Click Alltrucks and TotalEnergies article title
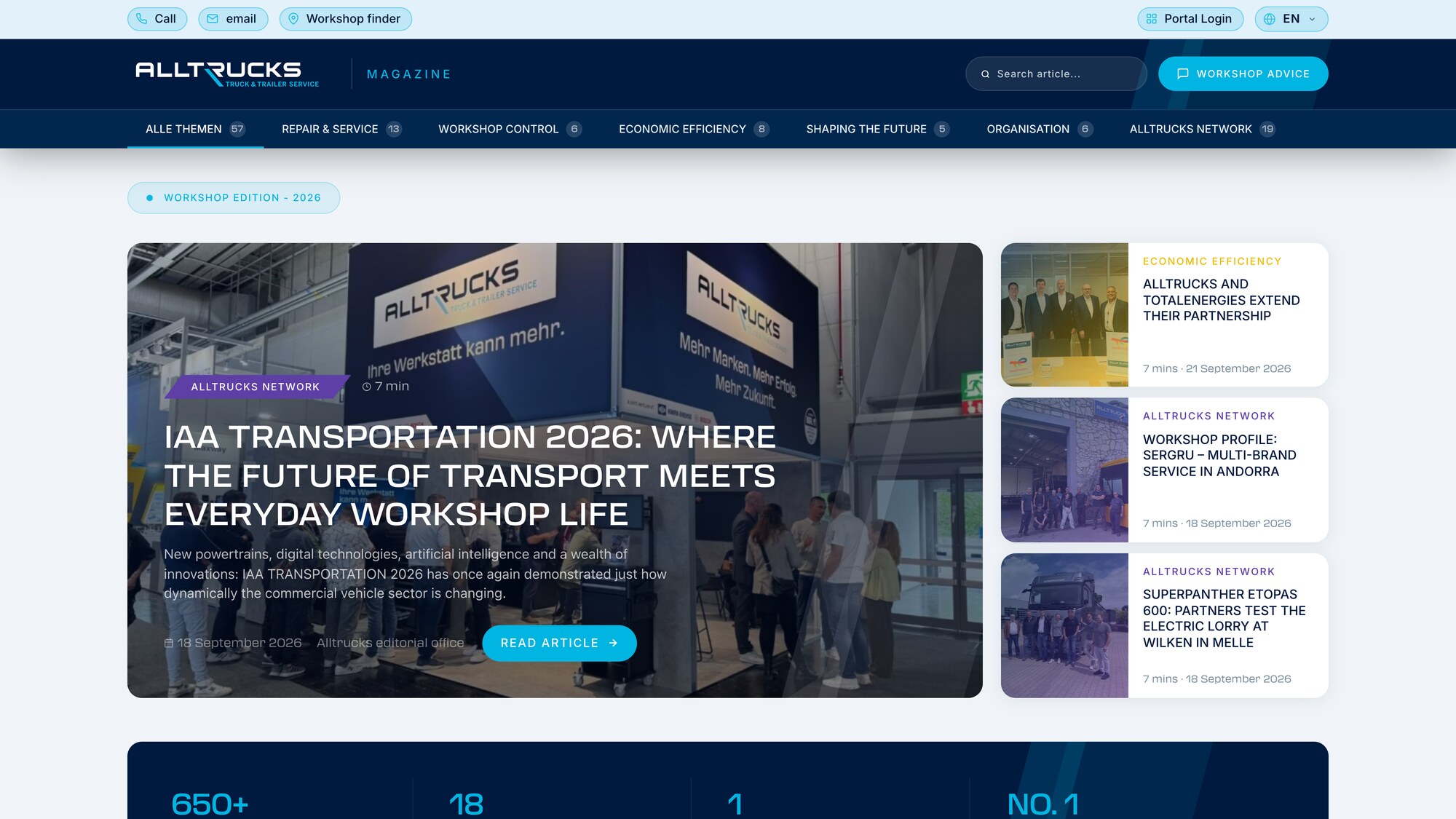 pos(1221,300)
